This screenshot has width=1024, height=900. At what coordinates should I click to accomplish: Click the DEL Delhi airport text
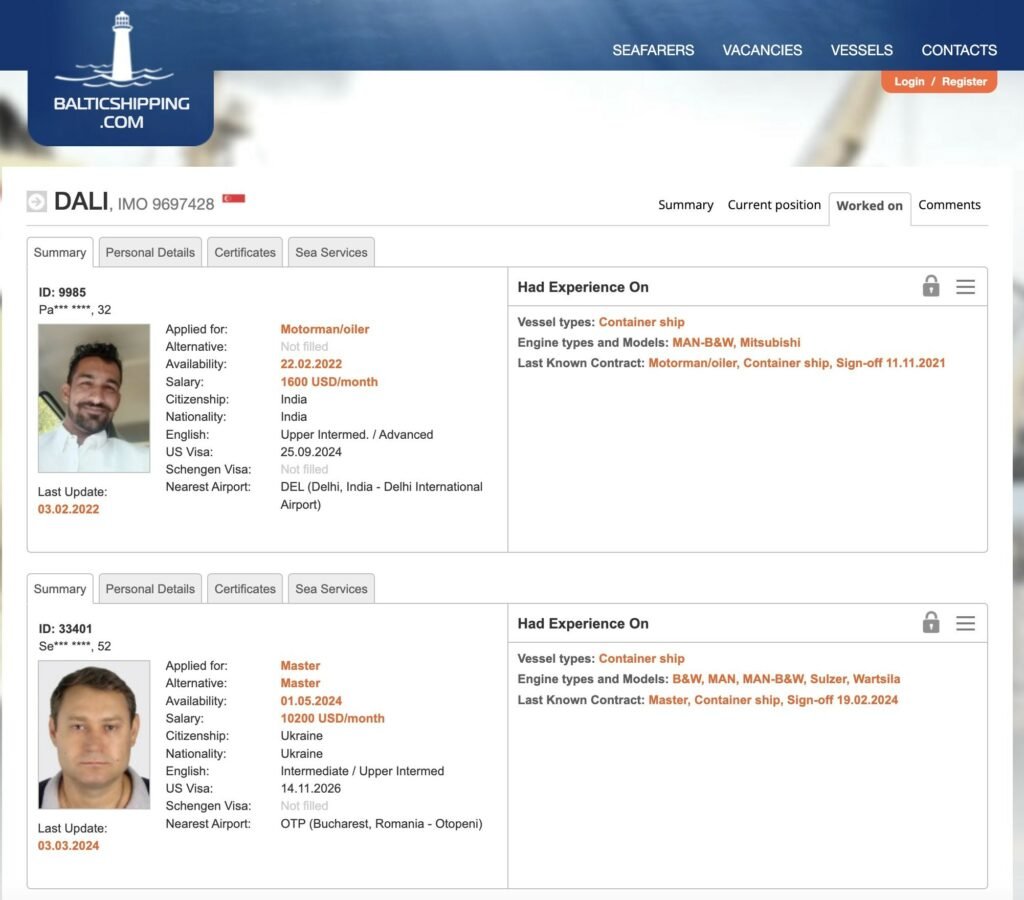pos(381,496)
